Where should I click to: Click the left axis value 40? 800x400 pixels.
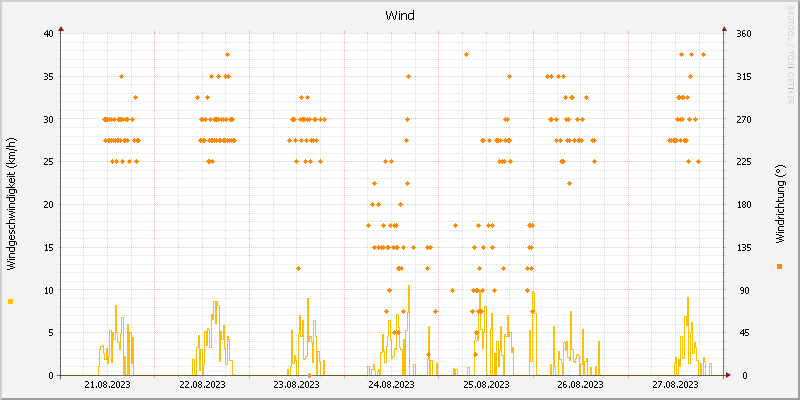pos(48,34)
